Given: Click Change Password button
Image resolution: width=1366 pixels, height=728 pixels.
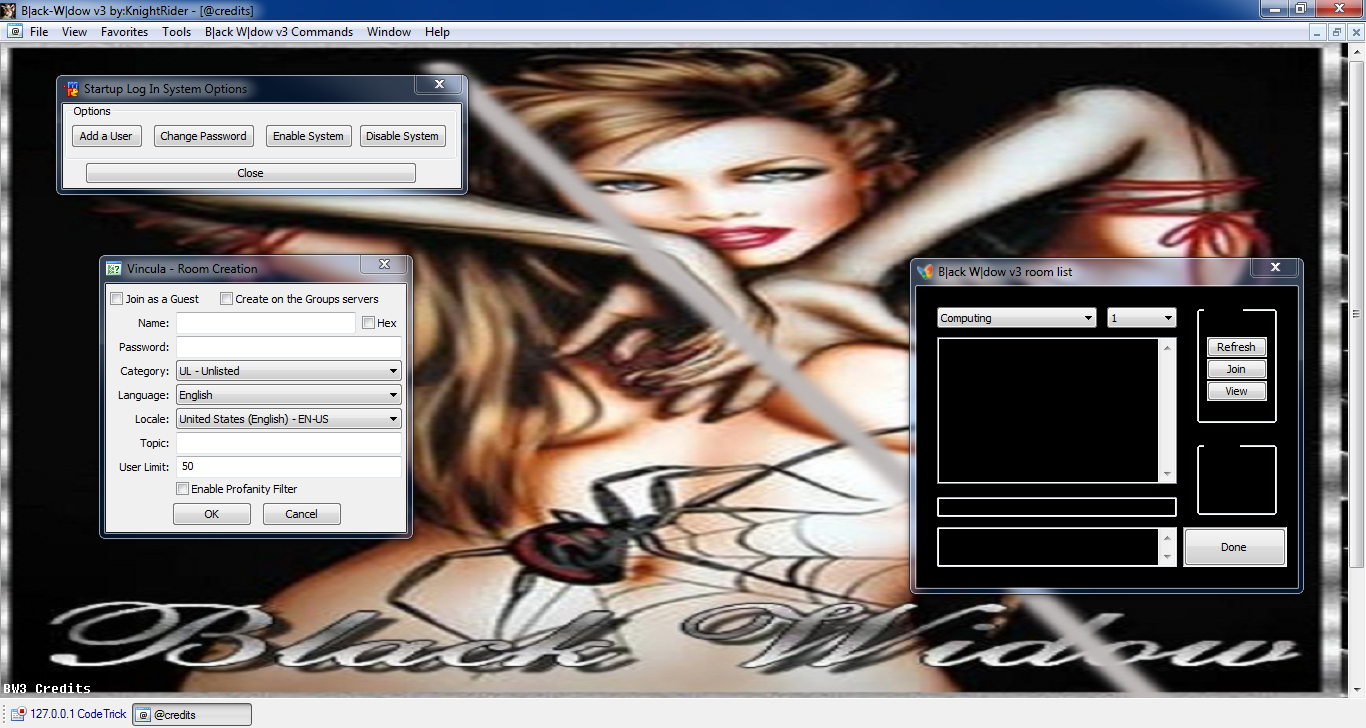Looking at the screenshot, I should click(x=203, y=136).
